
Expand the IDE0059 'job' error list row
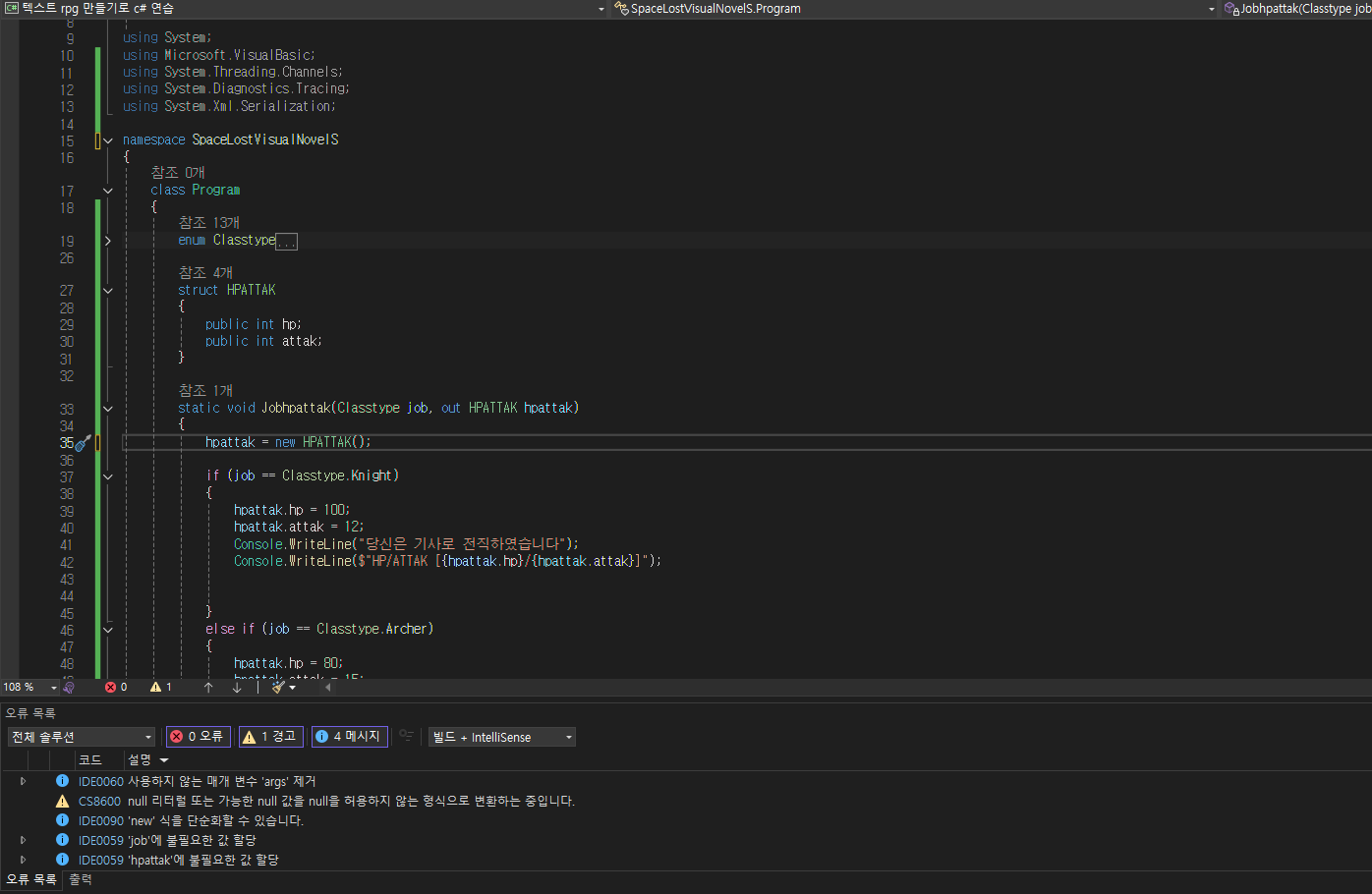[x=24, y=840]
